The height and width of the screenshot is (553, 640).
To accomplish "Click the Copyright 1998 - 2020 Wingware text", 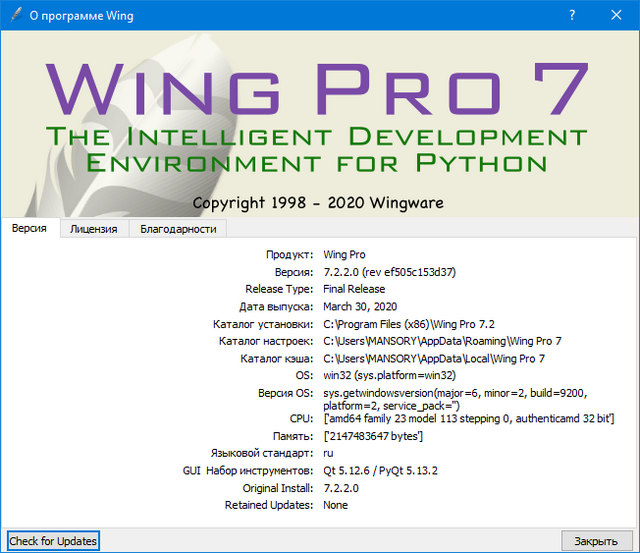I will 318,202.
